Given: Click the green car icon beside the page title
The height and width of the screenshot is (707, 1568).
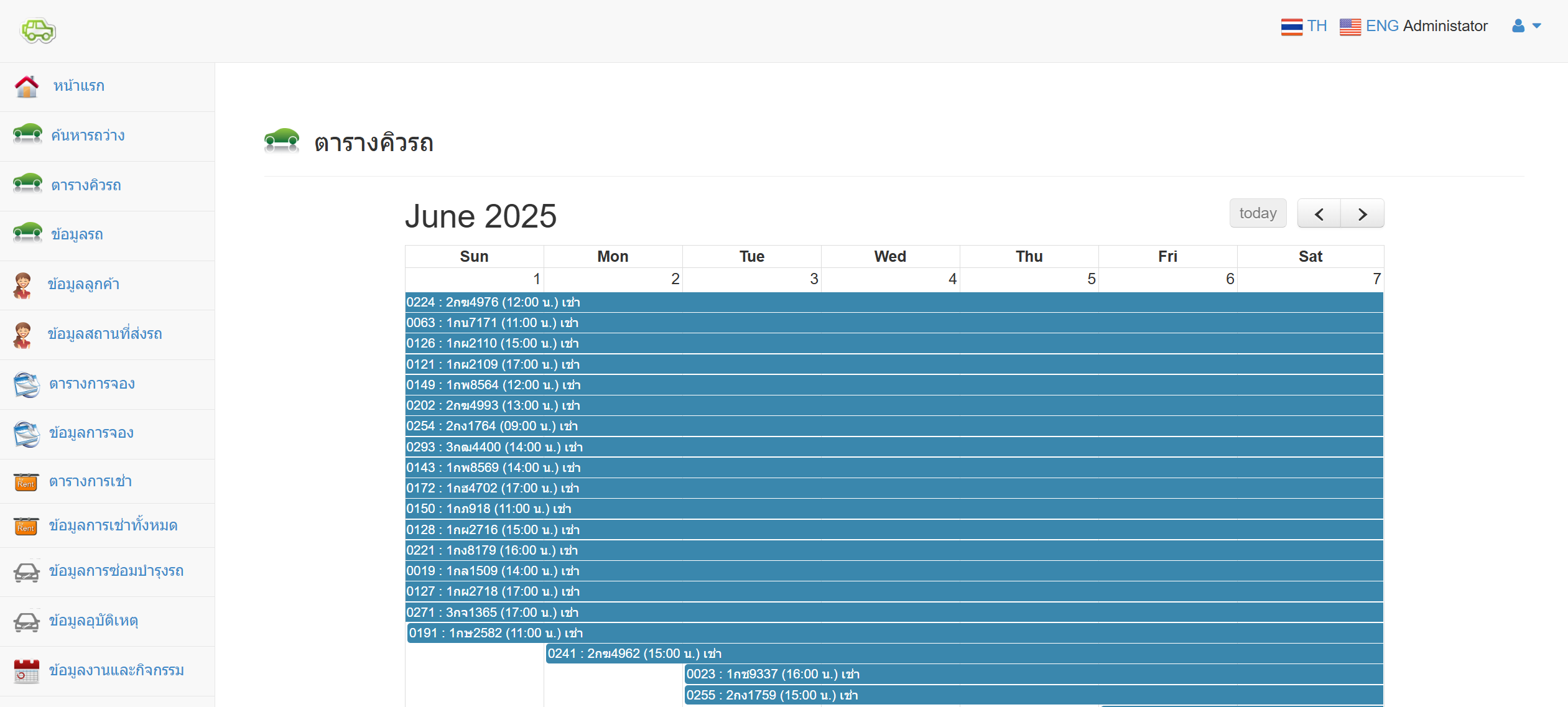Looking at the screenshot, I should click(282, 141).
